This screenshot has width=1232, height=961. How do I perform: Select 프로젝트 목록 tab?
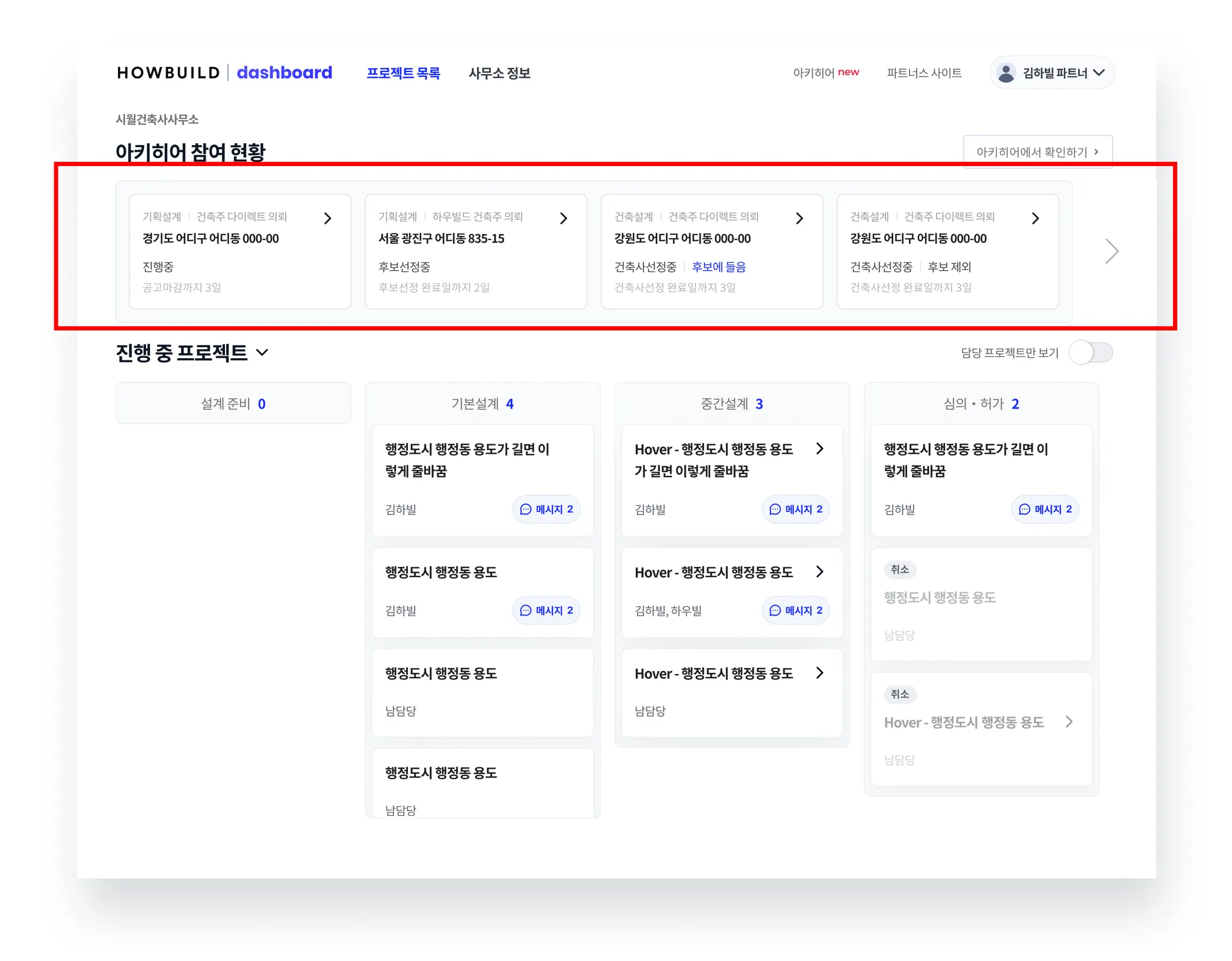click(x=403, y=73)
